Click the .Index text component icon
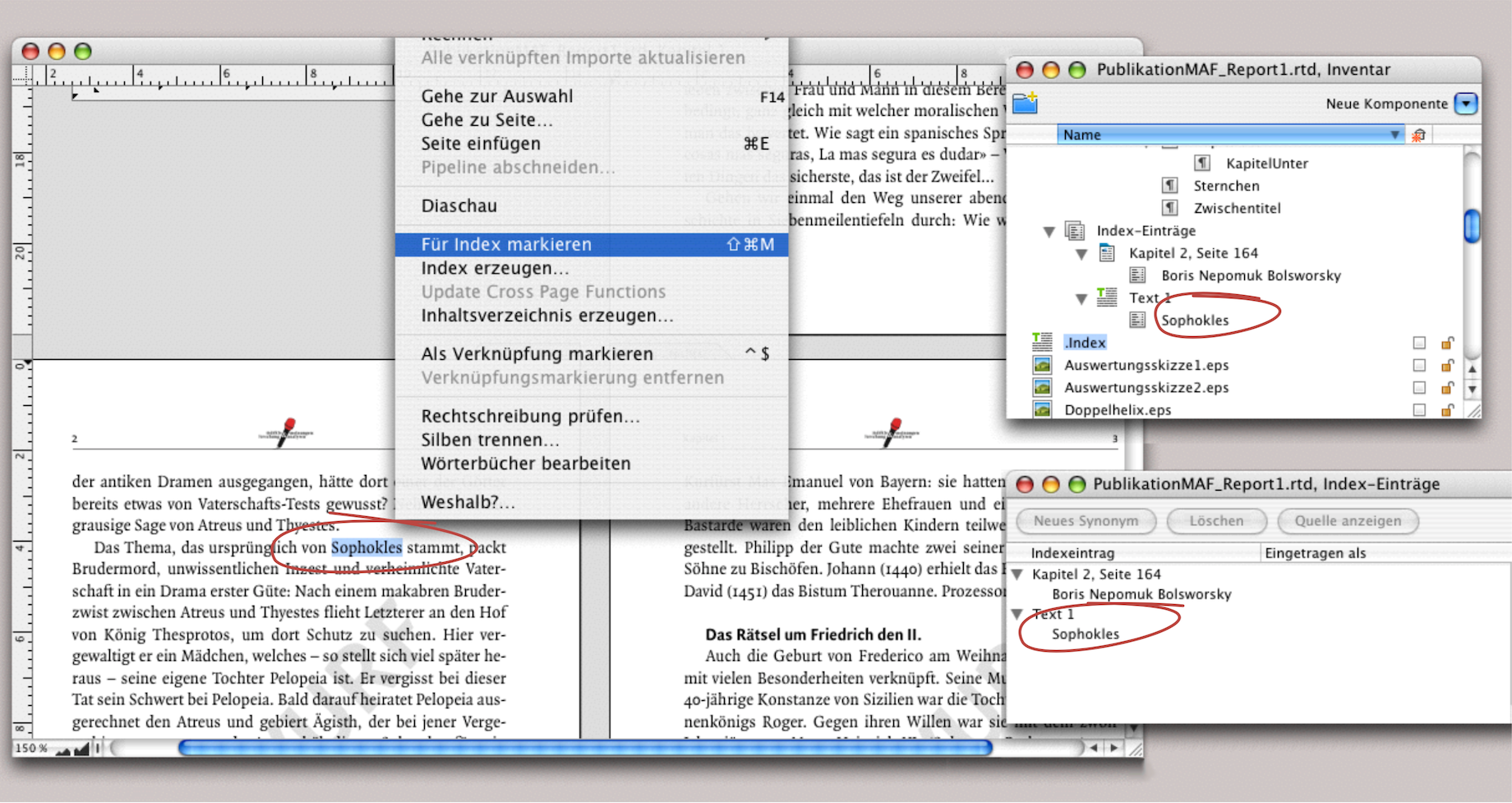The image size is (1512, 803). 1042,342
